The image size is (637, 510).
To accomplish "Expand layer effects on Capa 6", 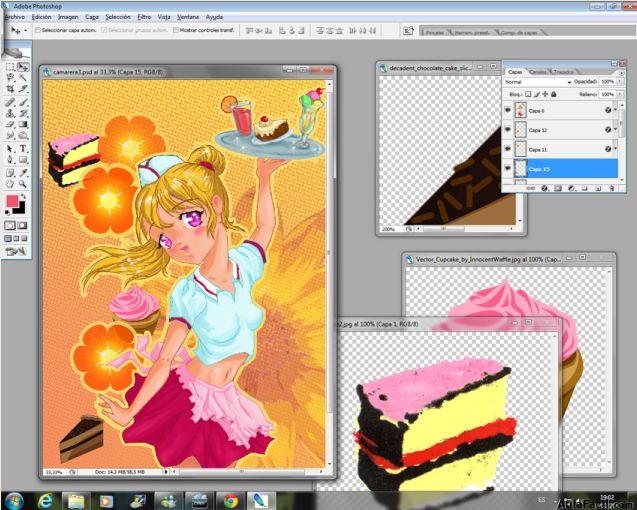I will tap(615, 110).
